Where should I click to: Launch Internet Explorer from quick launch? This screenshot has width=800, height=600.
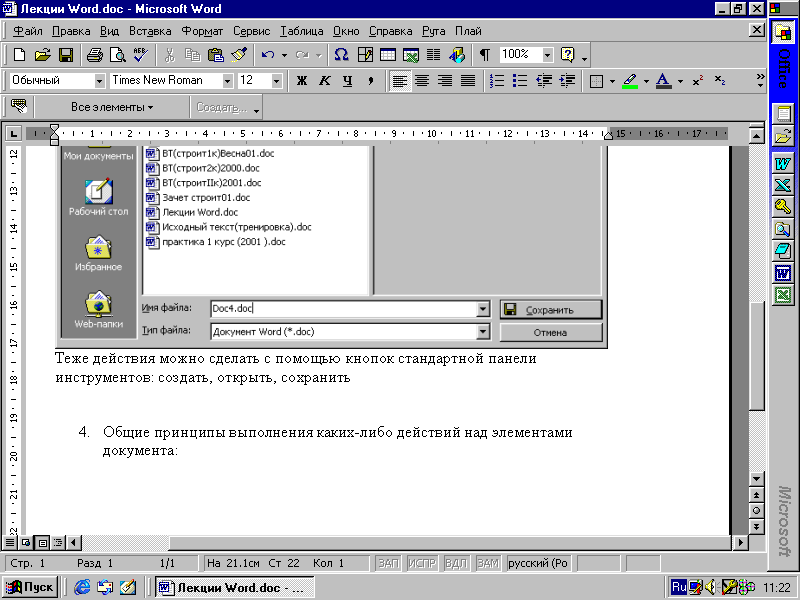82,587
